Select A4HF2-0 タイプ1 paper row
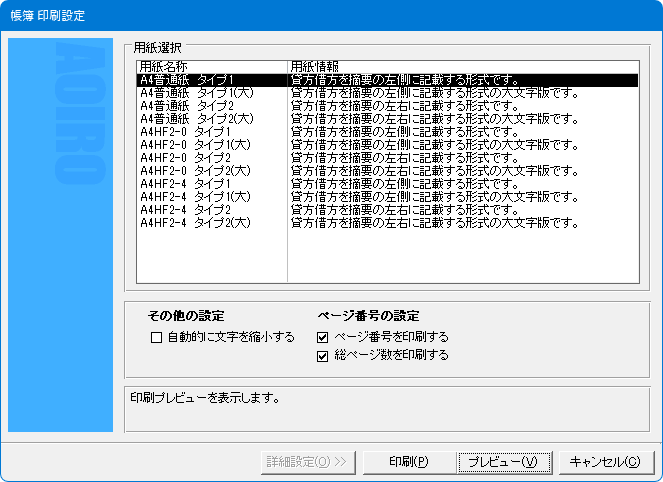 (185, 131)
